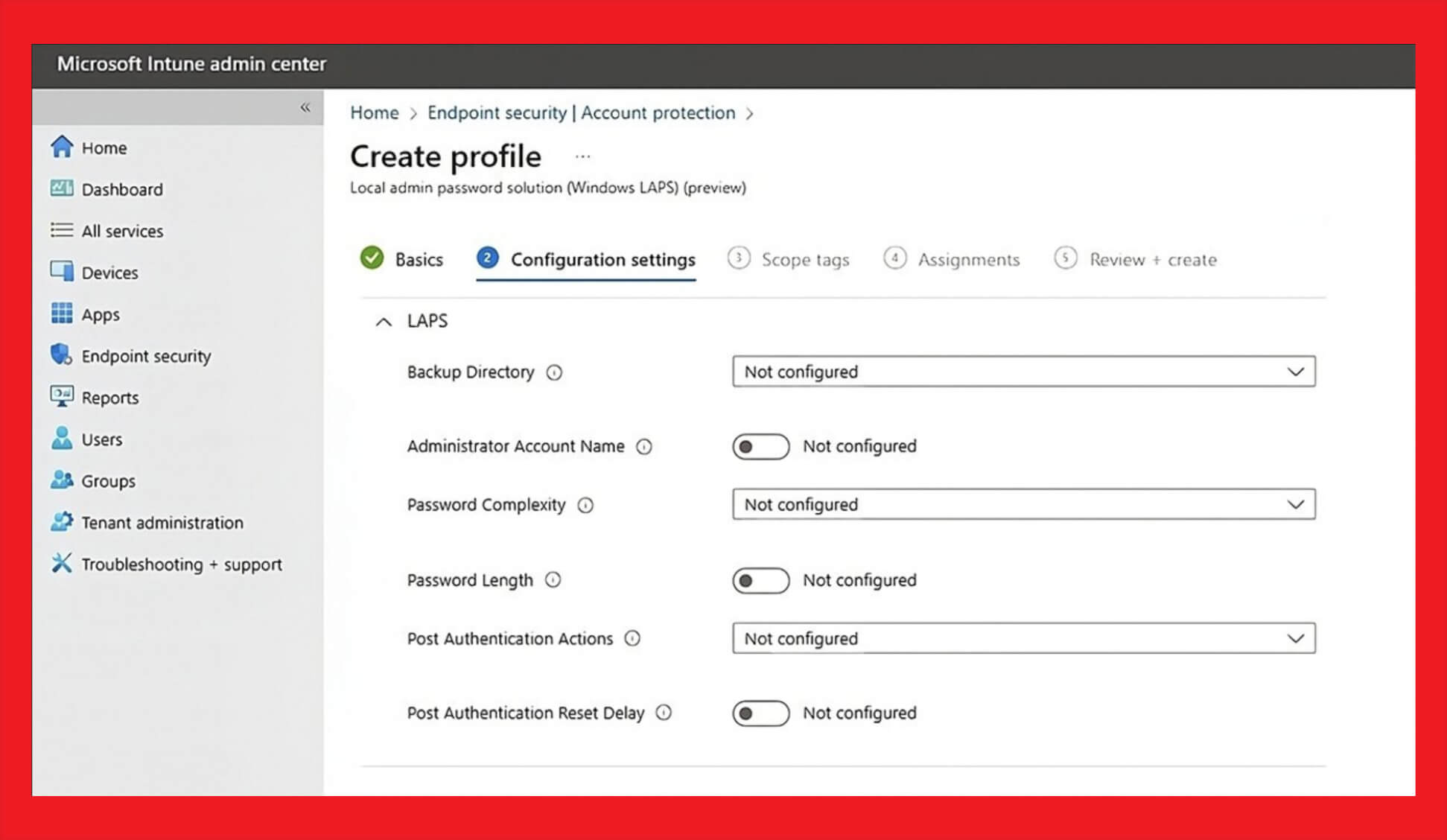Image resolution: width=1447 pixels, height=840 pixels.
Task: Open Reports from the sidebar
Action: point(110,398)
